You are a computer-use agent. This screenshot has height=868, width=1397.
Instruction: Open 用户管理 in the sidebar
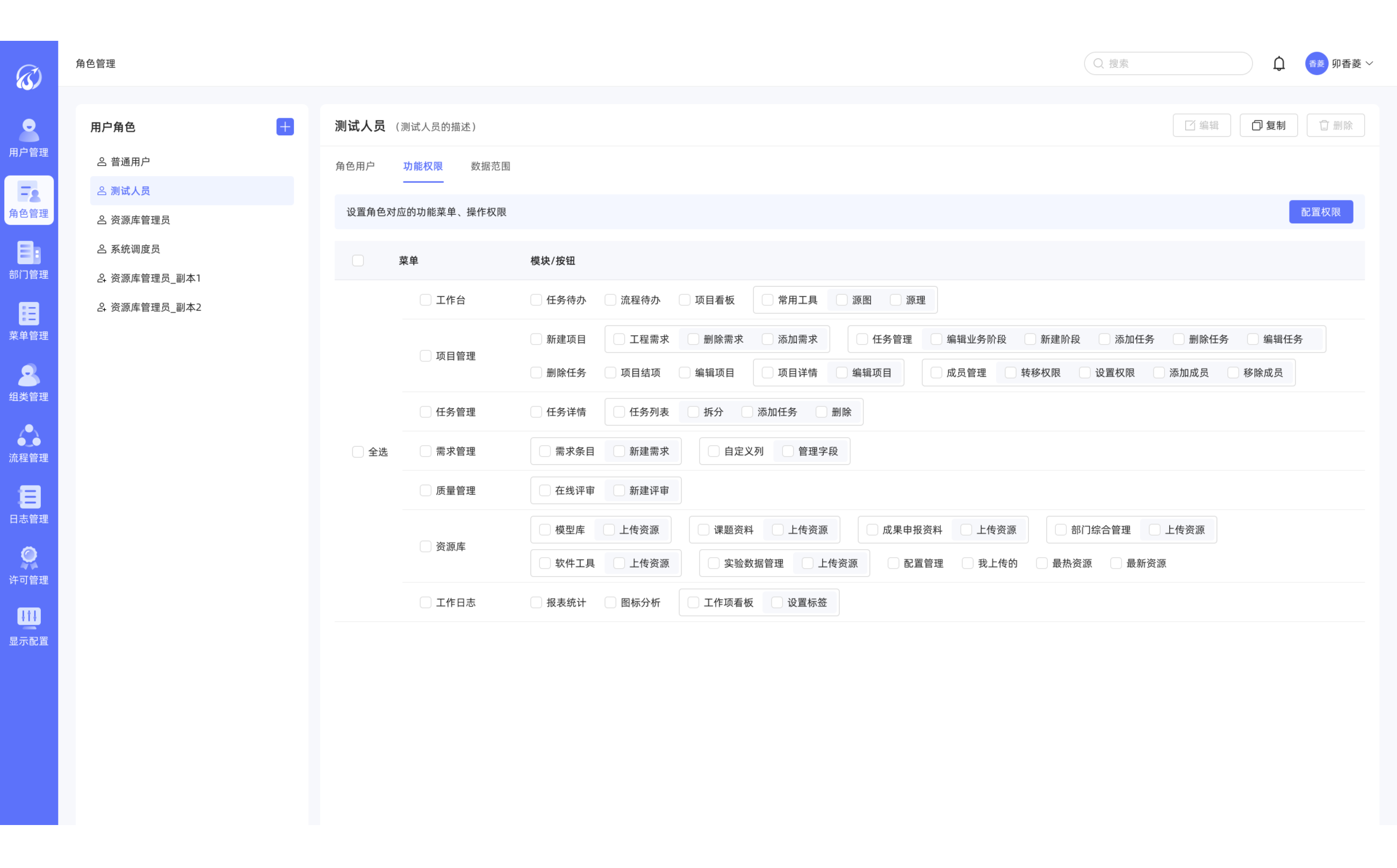pos(28,138)
